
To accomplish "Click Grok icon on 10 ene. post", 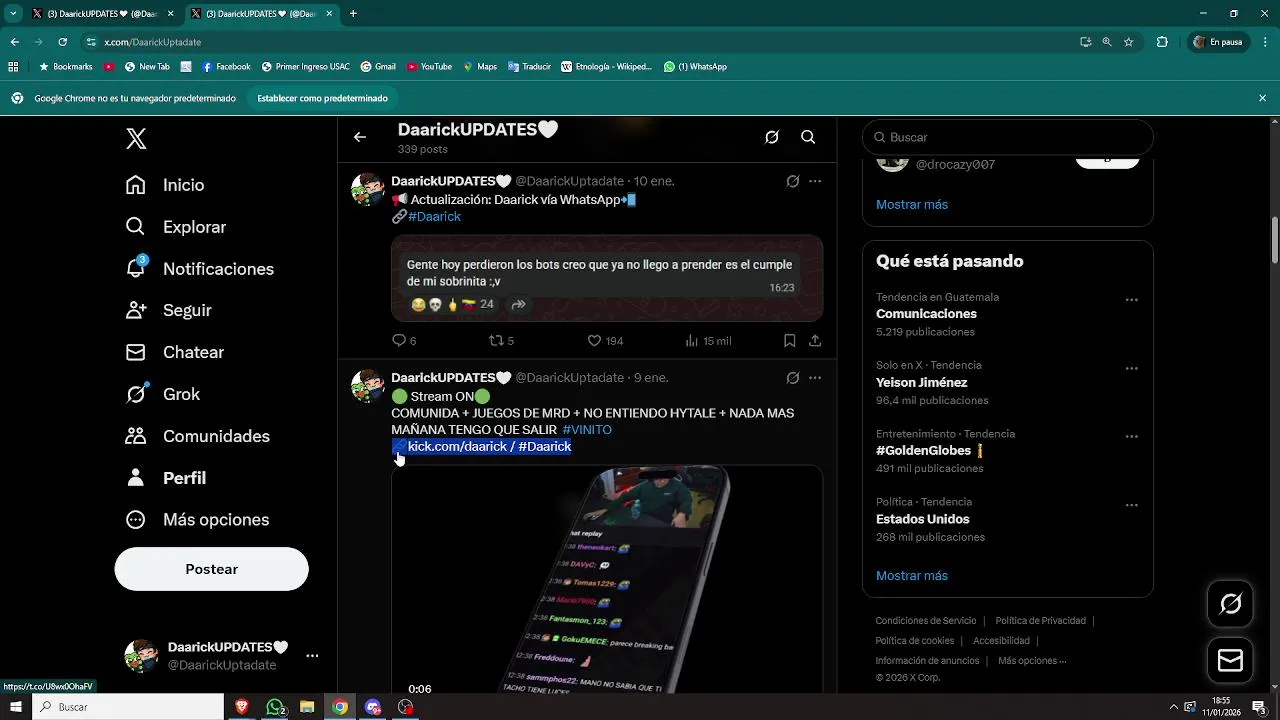I will 793,181.
